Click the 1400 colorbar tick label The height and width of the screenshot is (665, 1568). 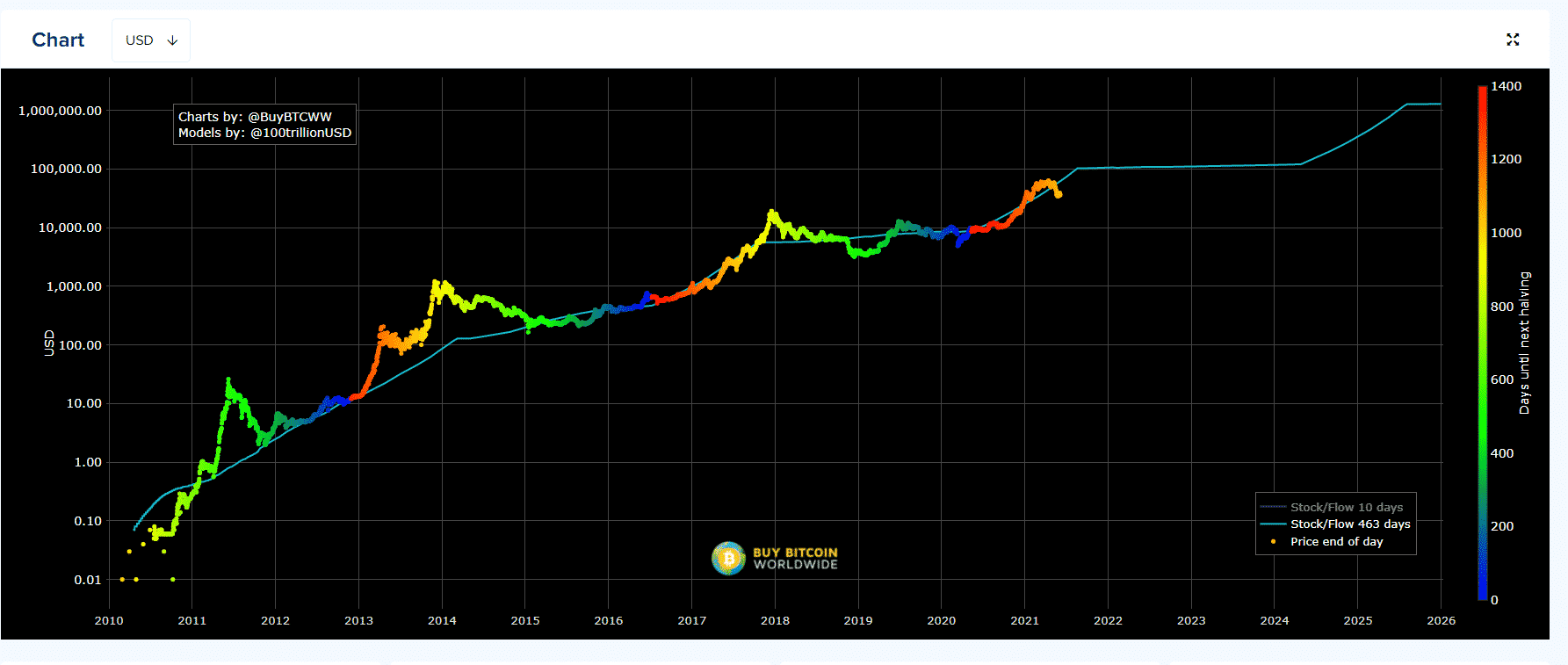pyautogui.click(x=1506, y=86)
